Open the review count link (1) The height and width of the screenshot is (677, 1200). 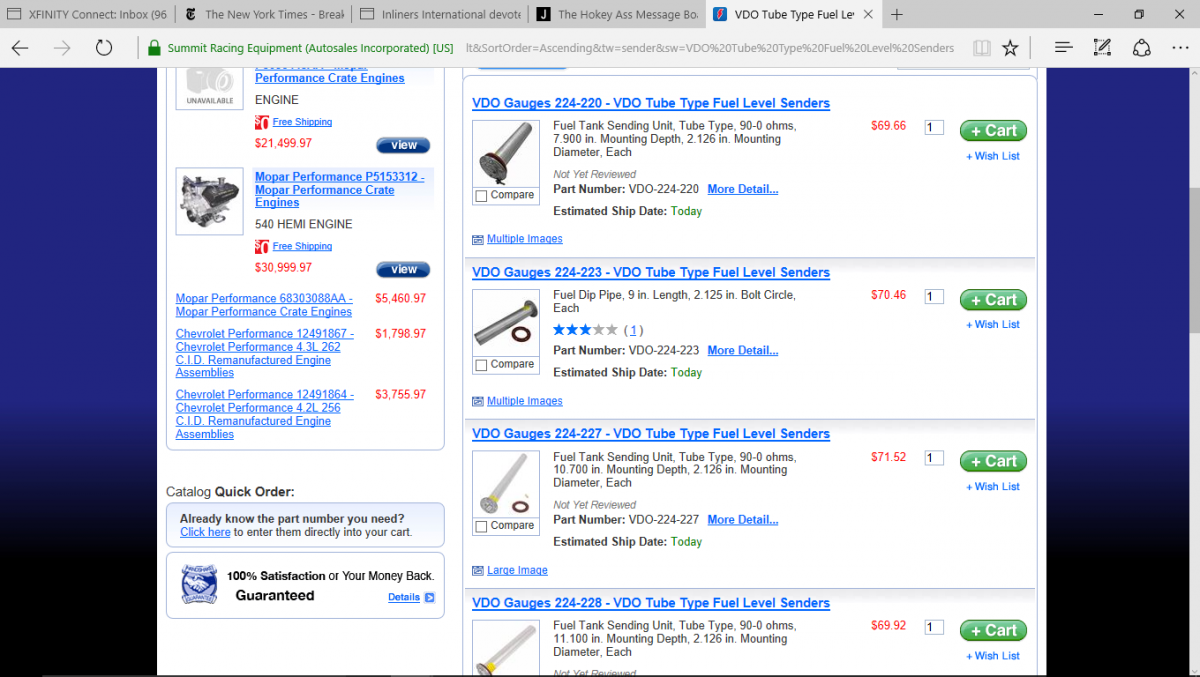634,330
